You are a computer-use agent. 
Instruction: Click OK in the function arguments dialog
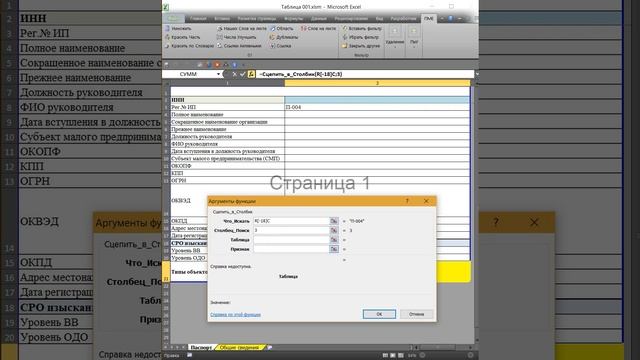tap(379, 314)
